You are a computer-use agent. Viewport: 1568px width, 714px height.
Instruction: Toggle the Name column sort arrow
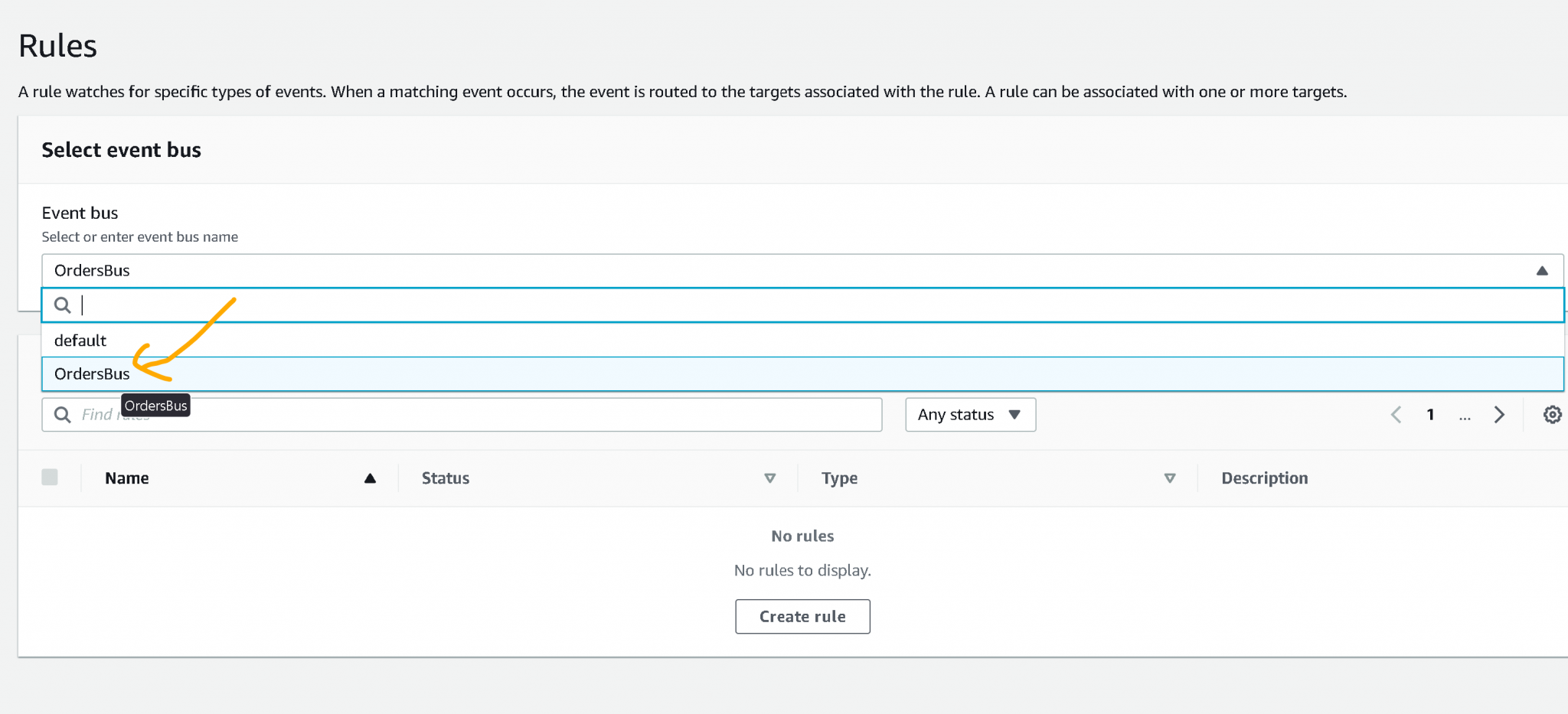click(370, 478)
